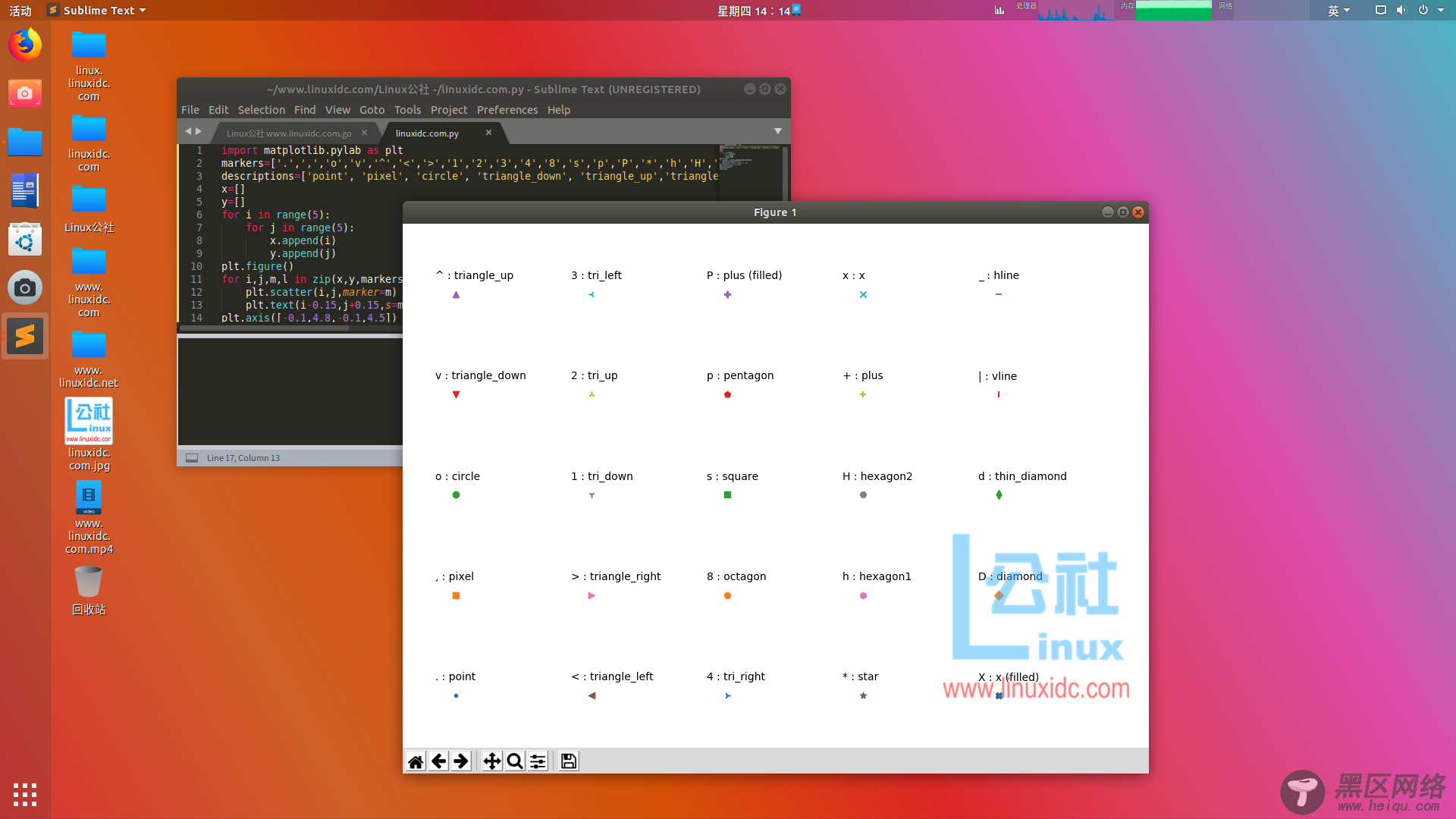Toggle Sublime Text side panel switcher icon in status bar
Viewport: 1456px width, 819px height.
192,458
